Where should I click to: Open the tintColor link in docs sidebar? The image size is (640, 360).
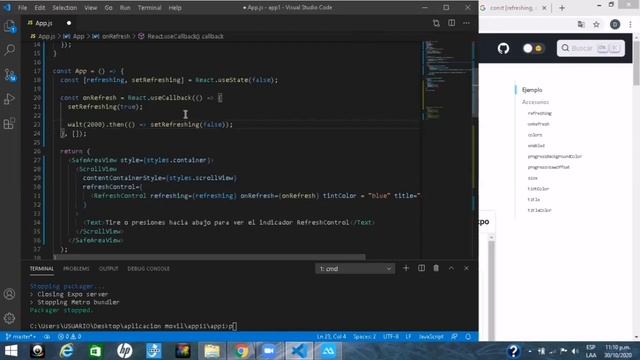click(538, 189)
